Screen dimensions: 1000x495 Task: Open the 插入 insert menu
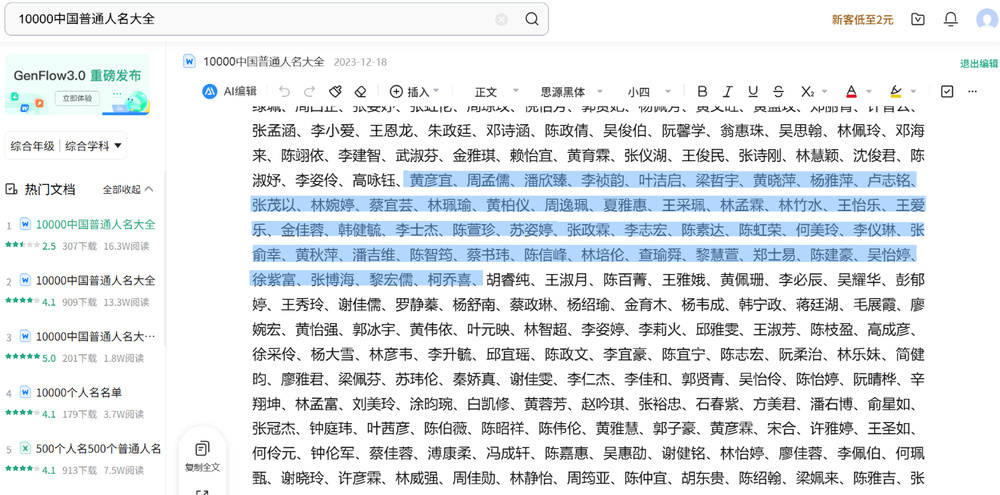point(414,91)
